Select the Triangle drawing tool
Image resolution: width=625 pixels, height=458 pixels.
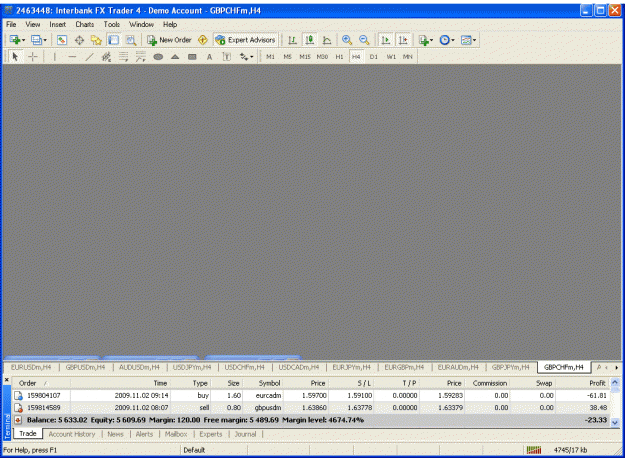point(175,57)
